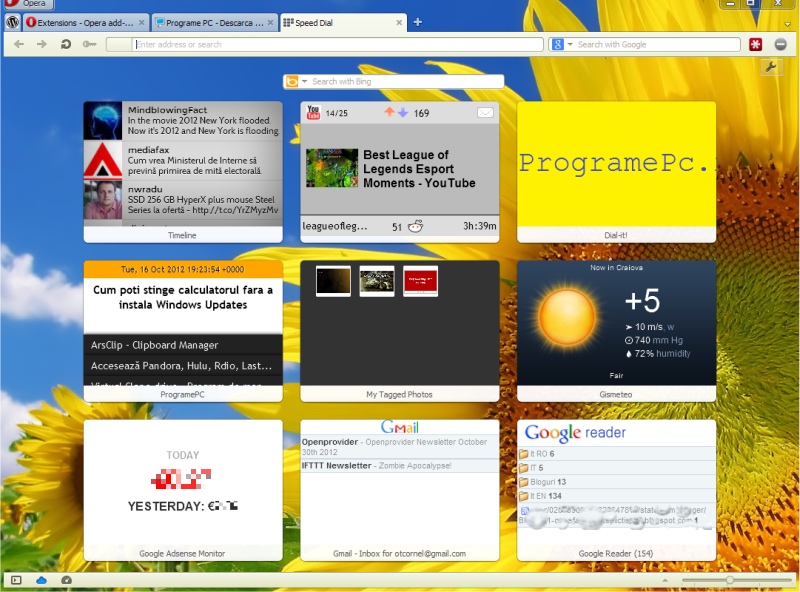Open Speed Dial configuration wrench
The width and height of the screenshot is (800, 592).
pos(771,67)
